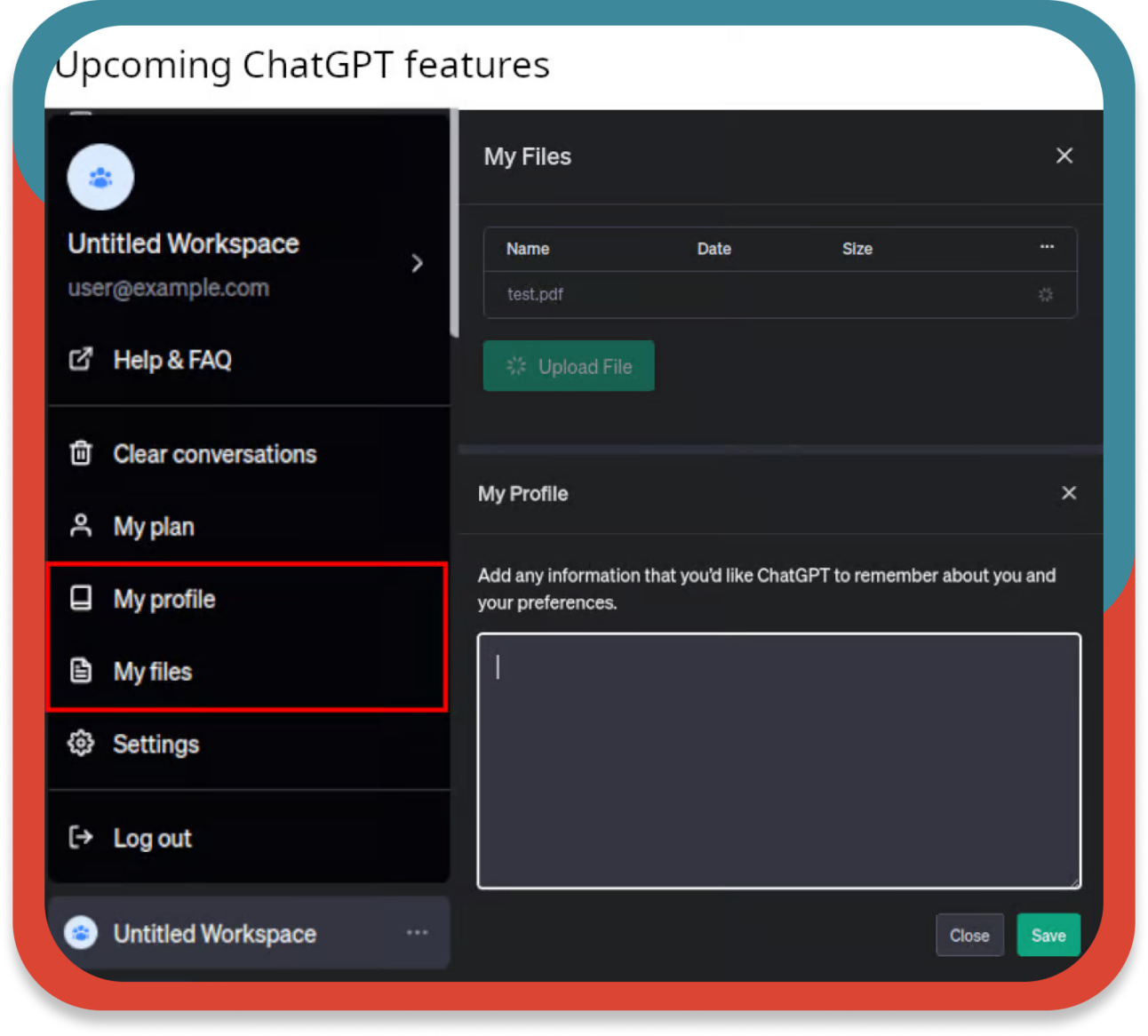Sort files by the Date column header
The height and width of the screenshot is (1036, 1148).
point(714,250)
